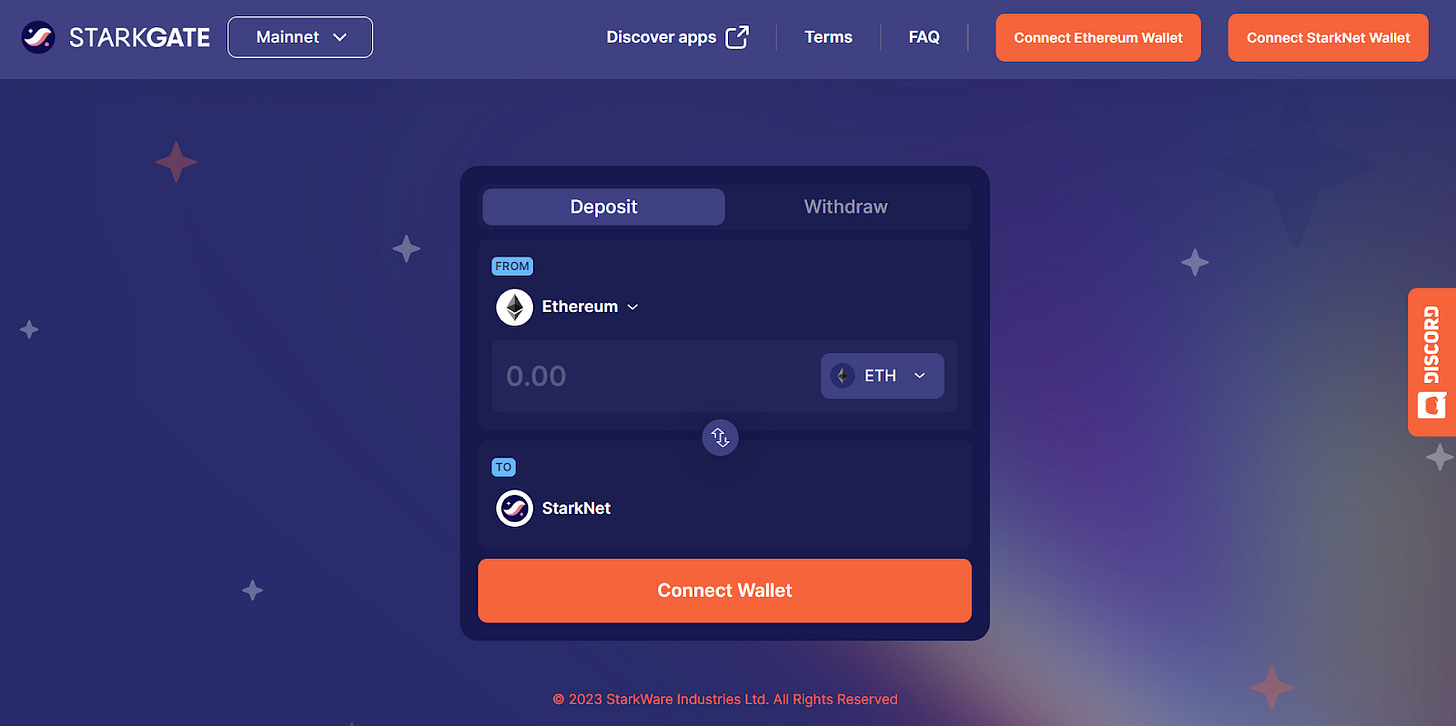The height and width of the screenshot is (726, 1456).
Task: Open the Mainnet network dropdown
Action: (x=300, y=37)
